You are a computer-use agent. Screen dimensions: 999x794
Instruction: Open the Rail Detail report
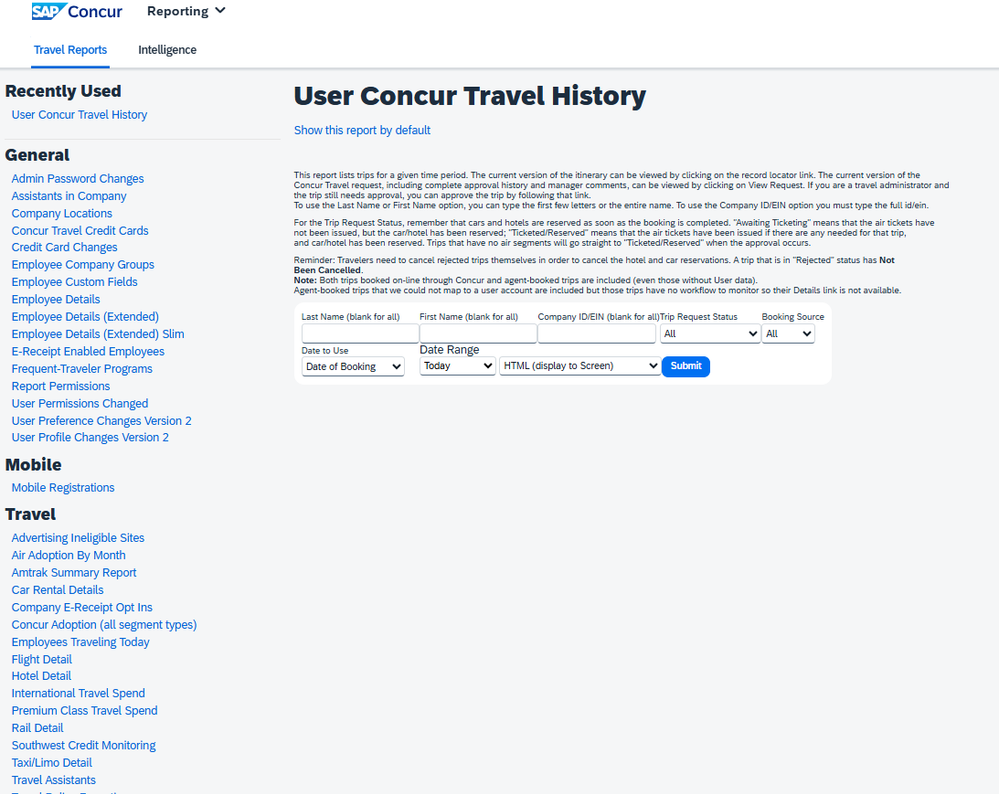[x=37, y=728]
